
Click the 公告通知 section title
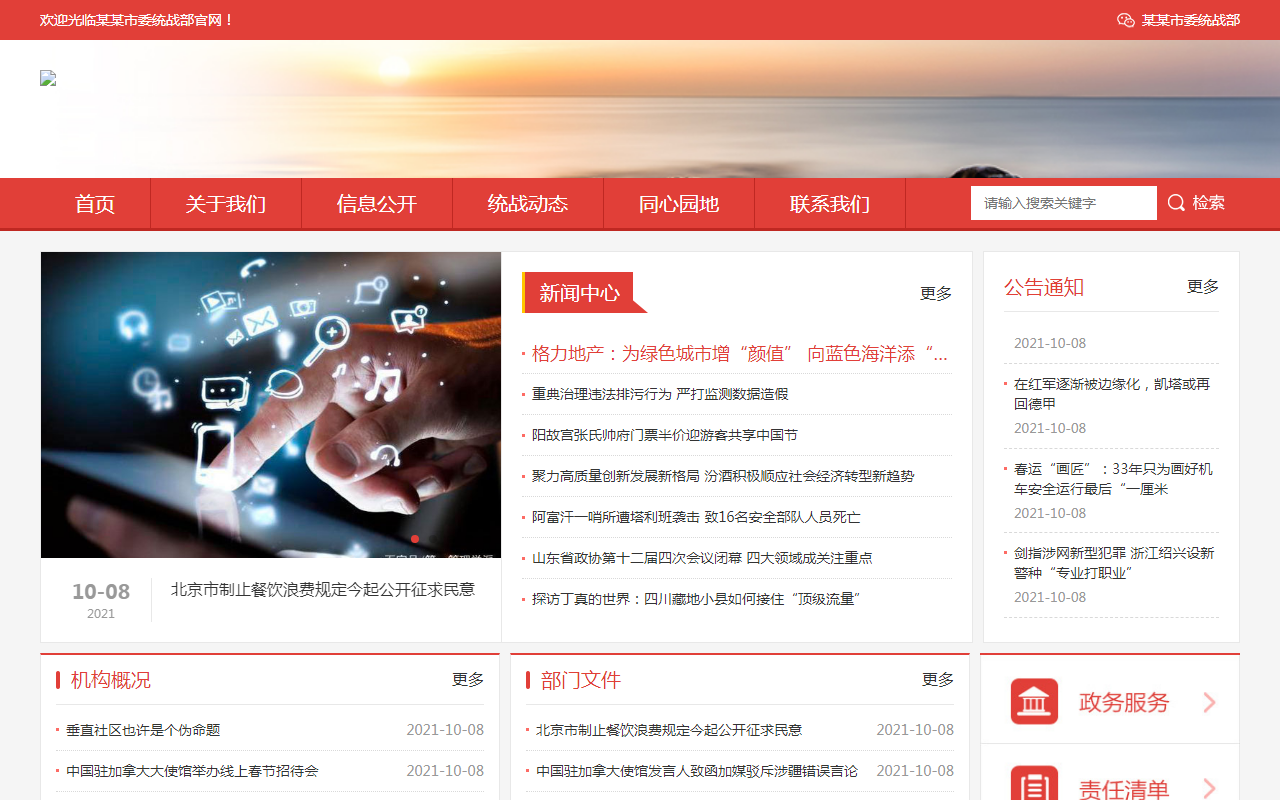(x=1044, y=287)
